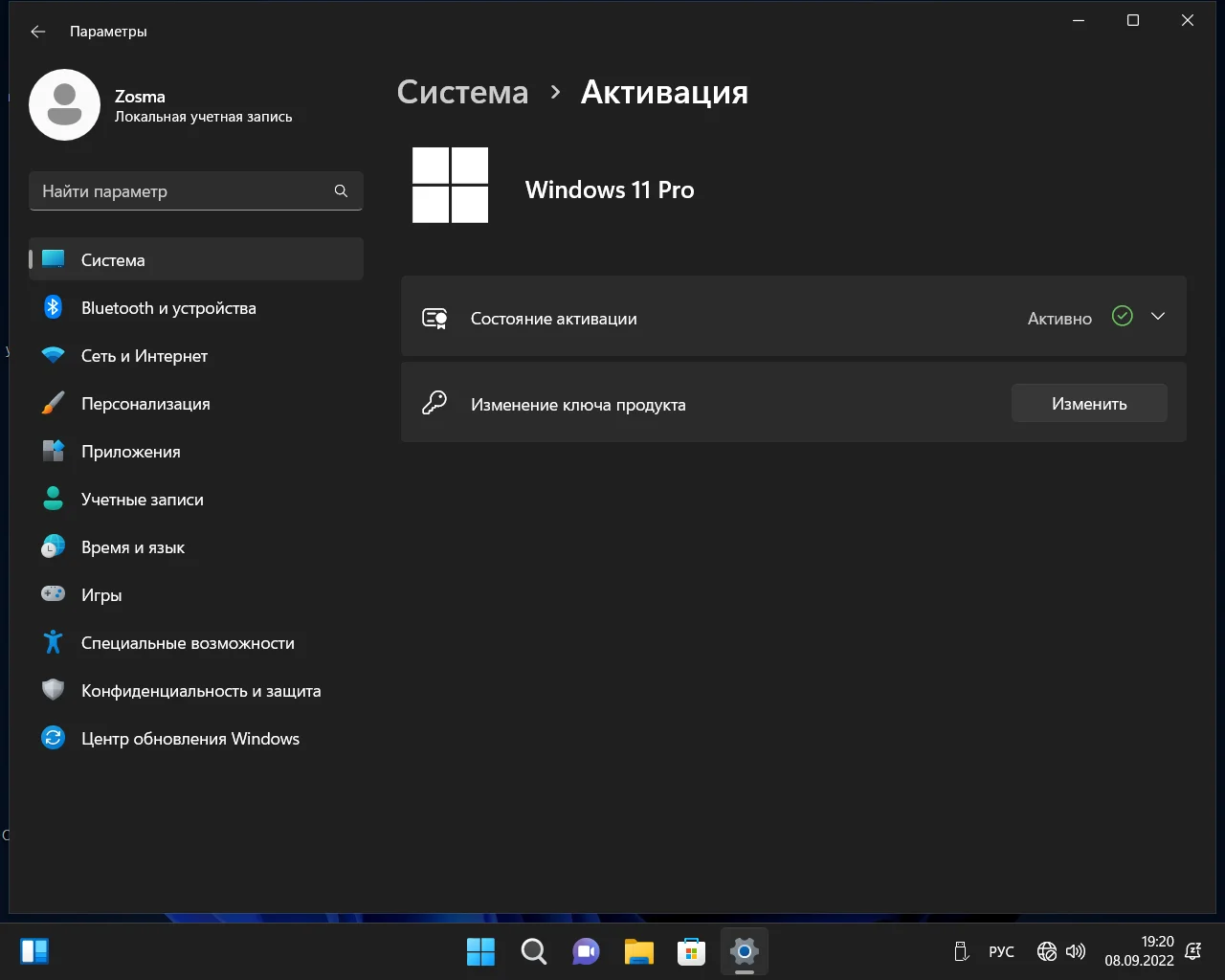Click the Windows Update sync icon
The height and width of the screenshot is (980, 1225).
tap(54, 738)
